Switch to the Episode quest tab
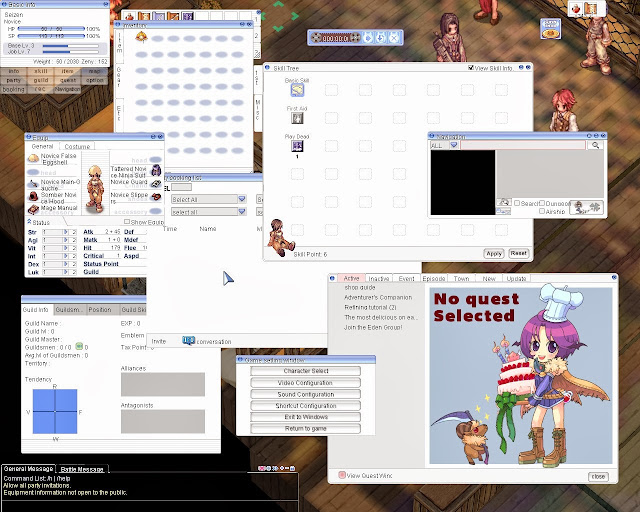Image resolution: width=640 pixels, height=512 pixels. coord(433,278)
